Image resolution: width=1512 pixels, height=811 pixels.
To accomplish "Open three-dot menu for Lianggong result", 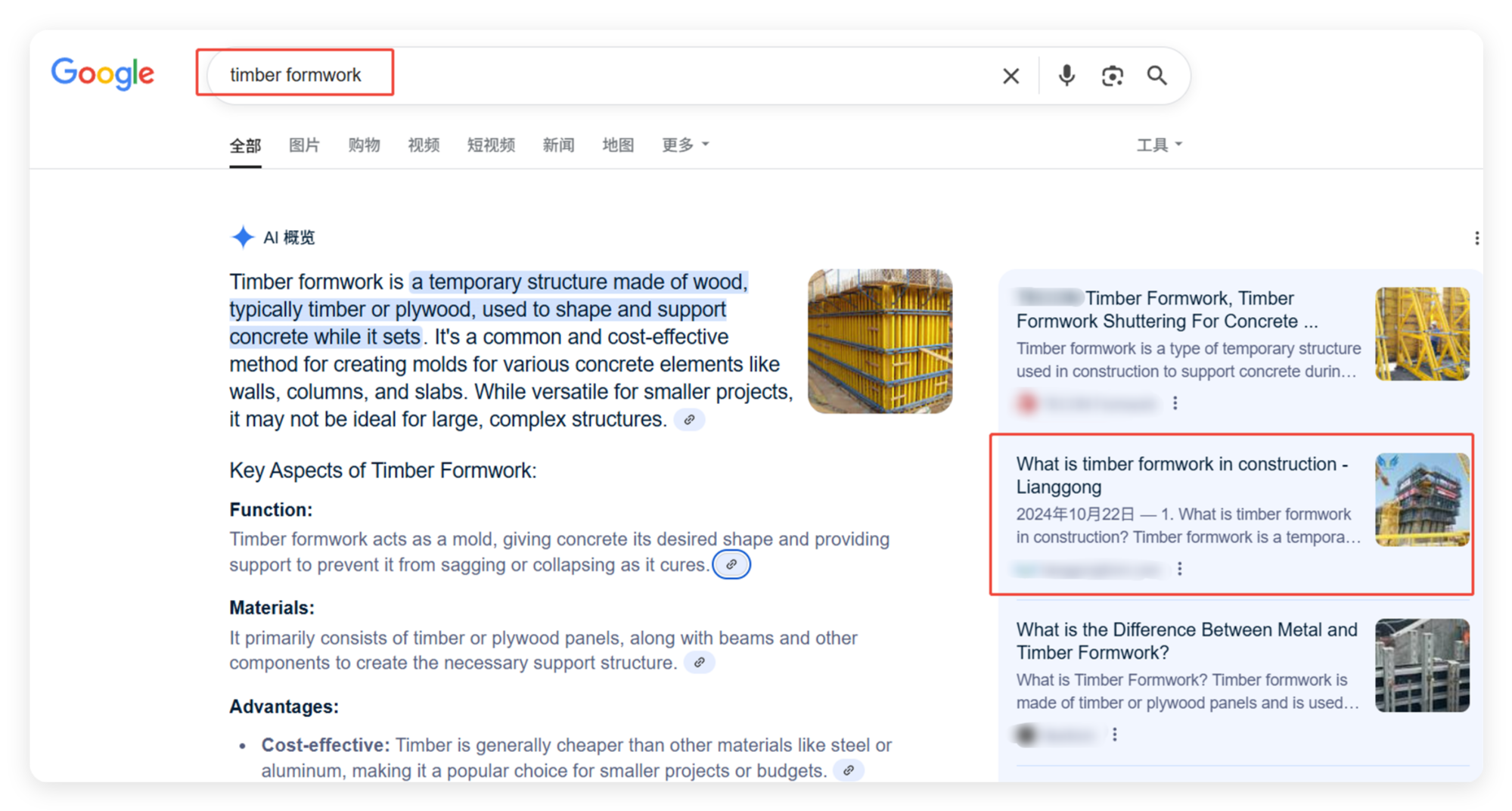I will 1179,569.
